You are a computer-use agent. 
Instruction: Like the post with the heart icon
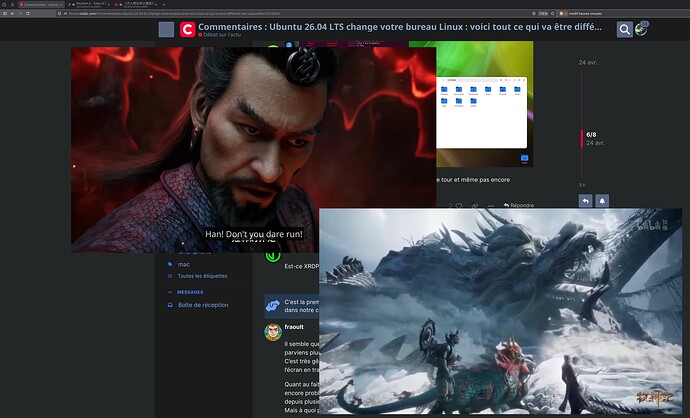pos(459,205)
